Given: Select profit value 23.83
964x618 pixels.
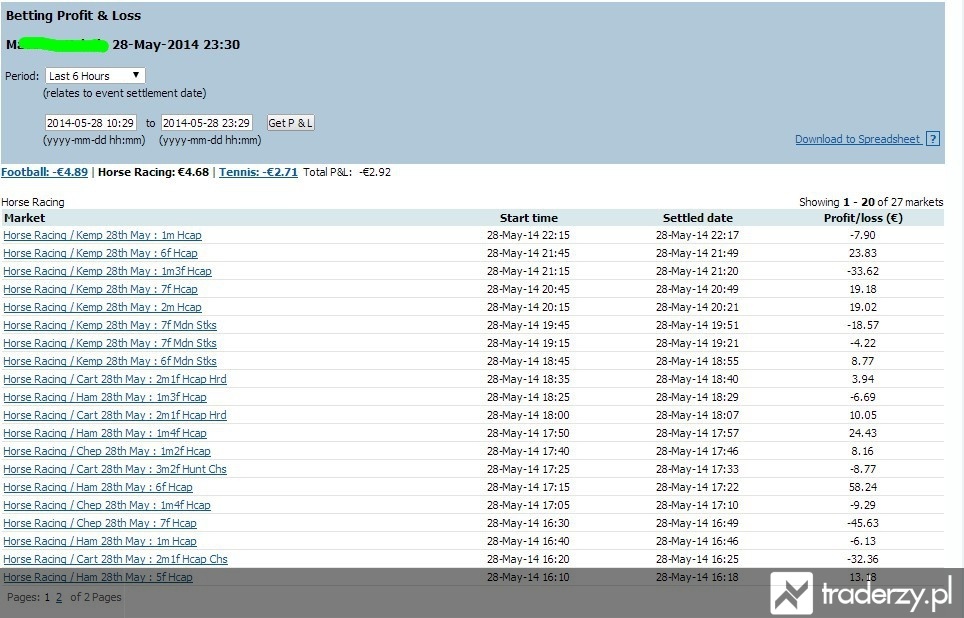Looking at the screenshot, I should pos(863,253).
